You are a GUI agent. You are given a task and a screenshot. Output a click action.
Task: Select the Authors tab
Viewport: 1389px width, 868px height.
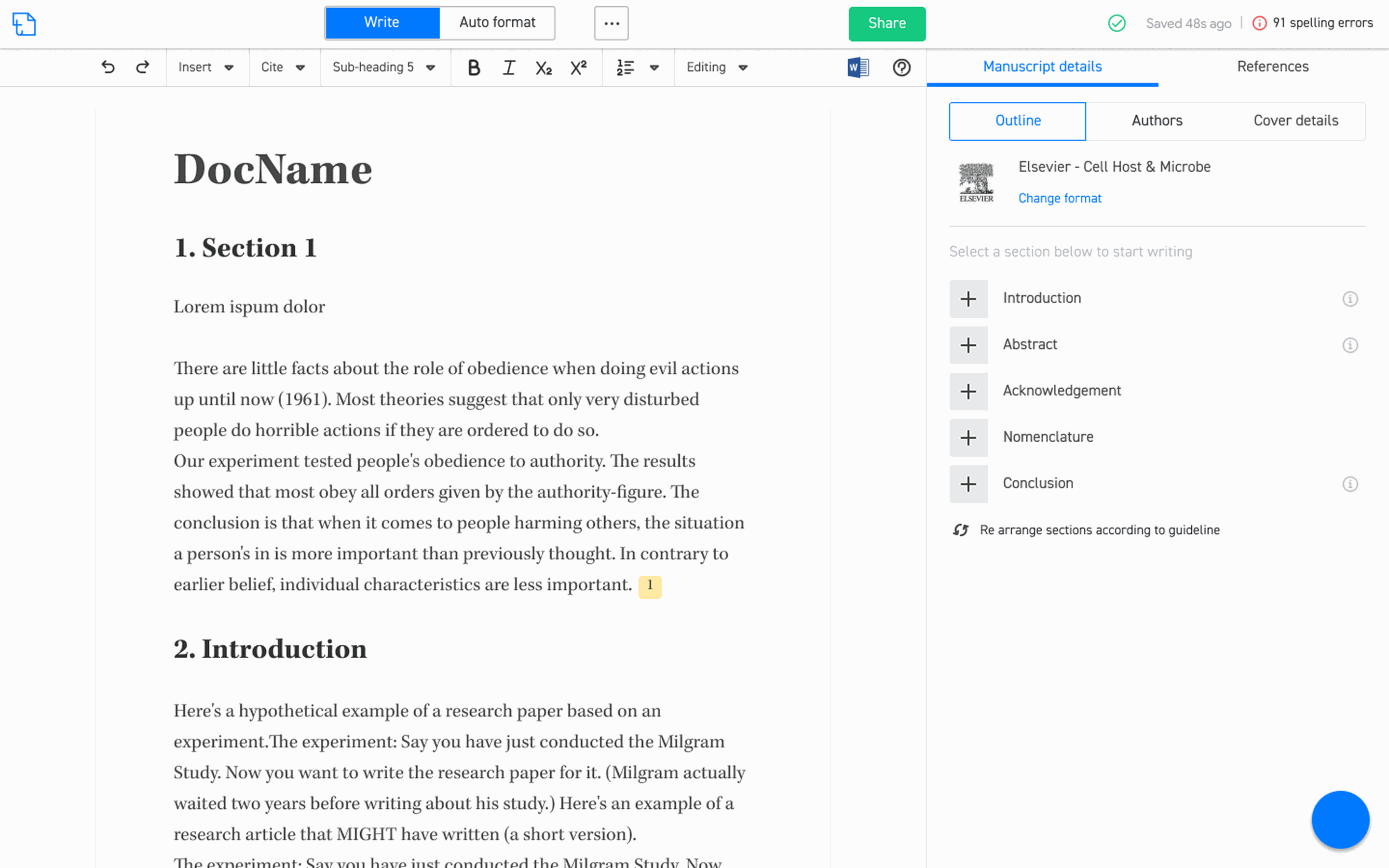coord(1157,121)
